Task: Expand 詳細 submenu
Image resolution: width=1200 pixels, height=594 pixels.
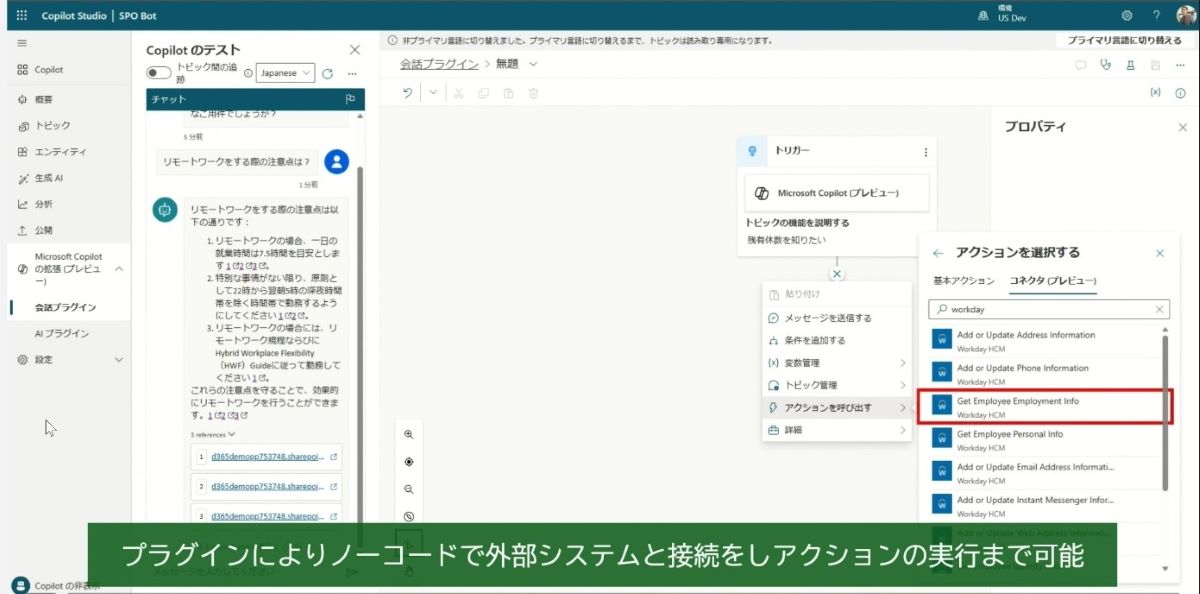Action: (x=837, y=430)
